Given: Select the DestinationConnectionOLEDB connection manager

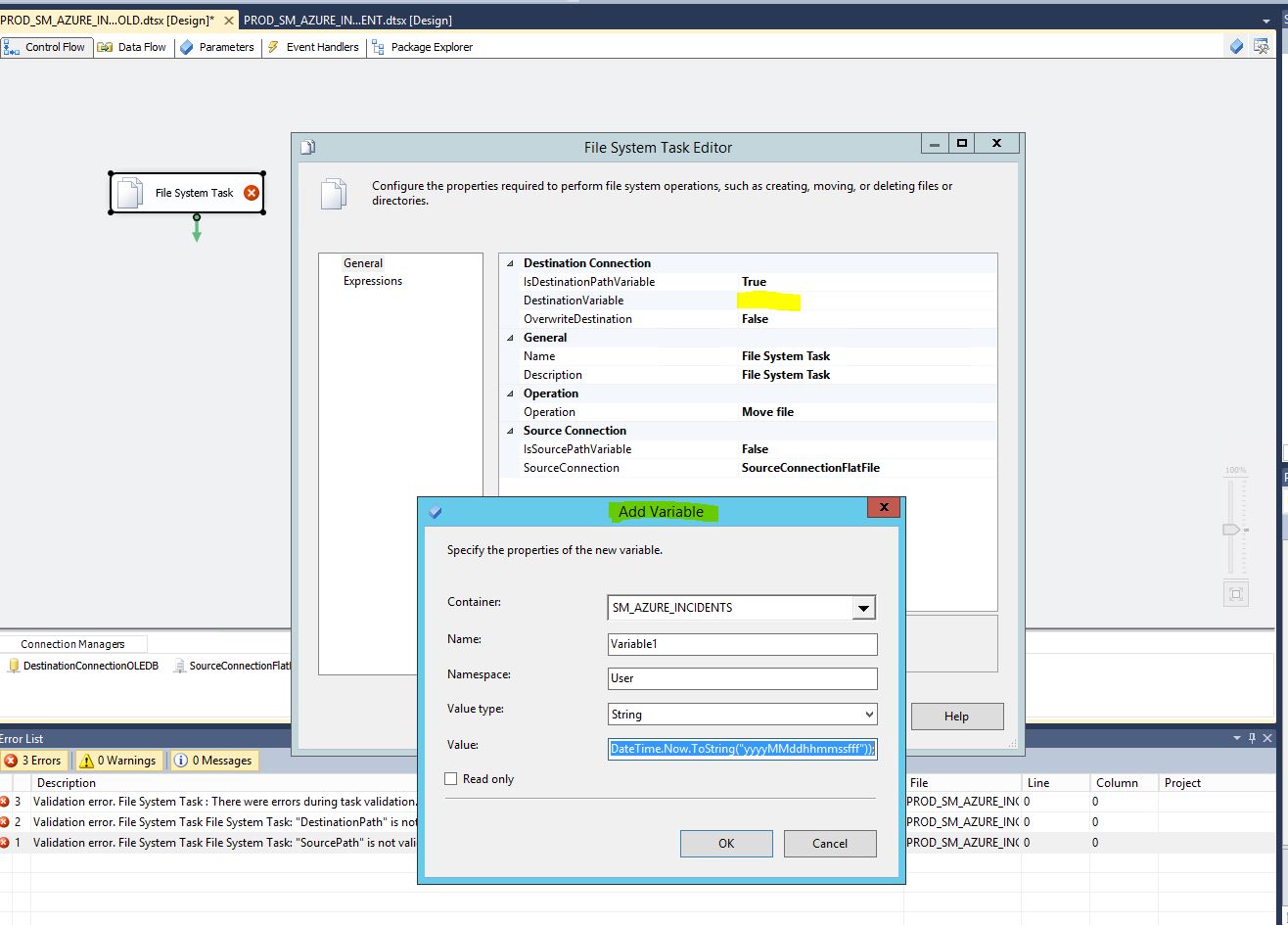Looking at the screenshot, I should click(84, 666).
